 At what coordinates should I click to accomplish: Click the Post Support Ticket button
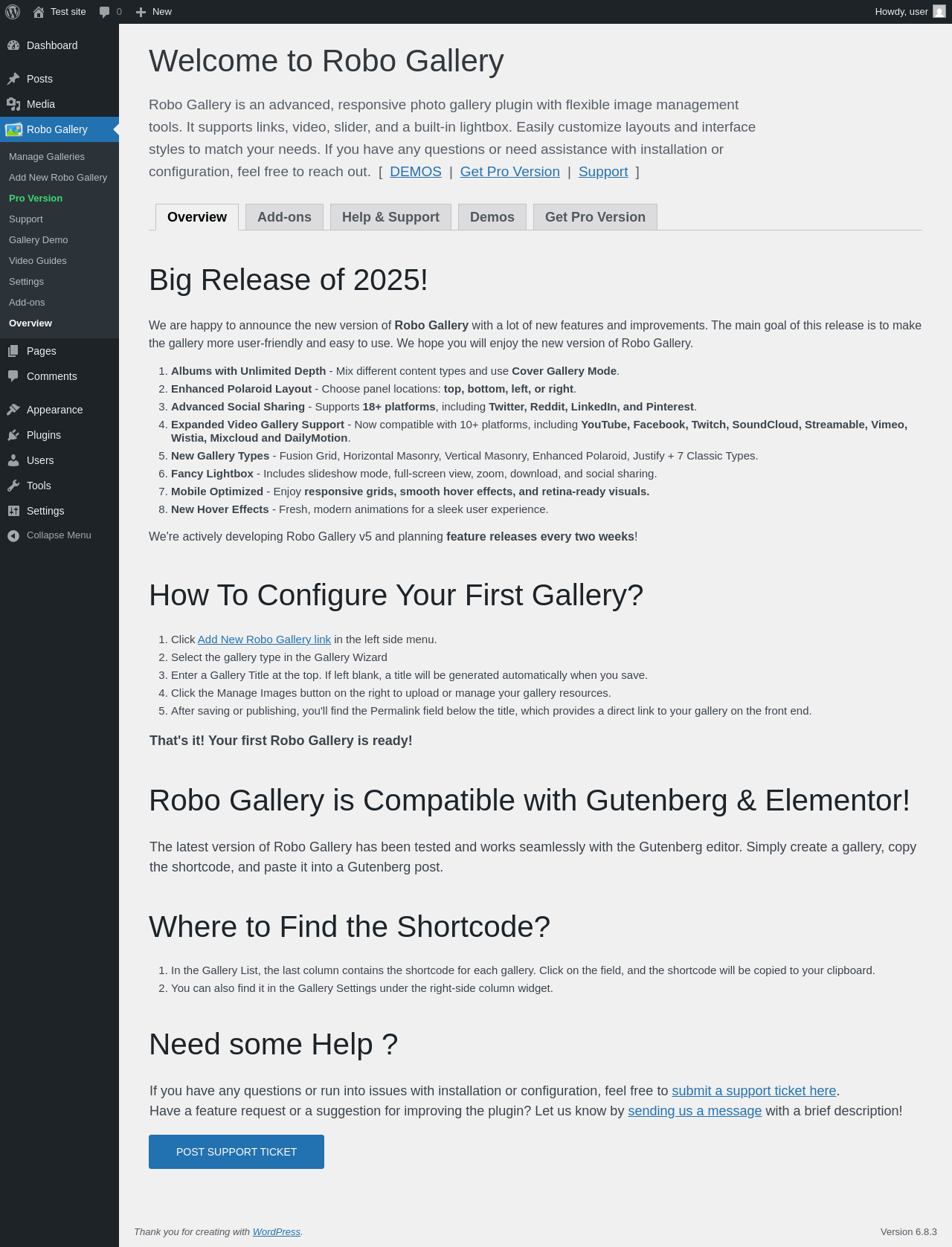click(x=237, y=1152)
